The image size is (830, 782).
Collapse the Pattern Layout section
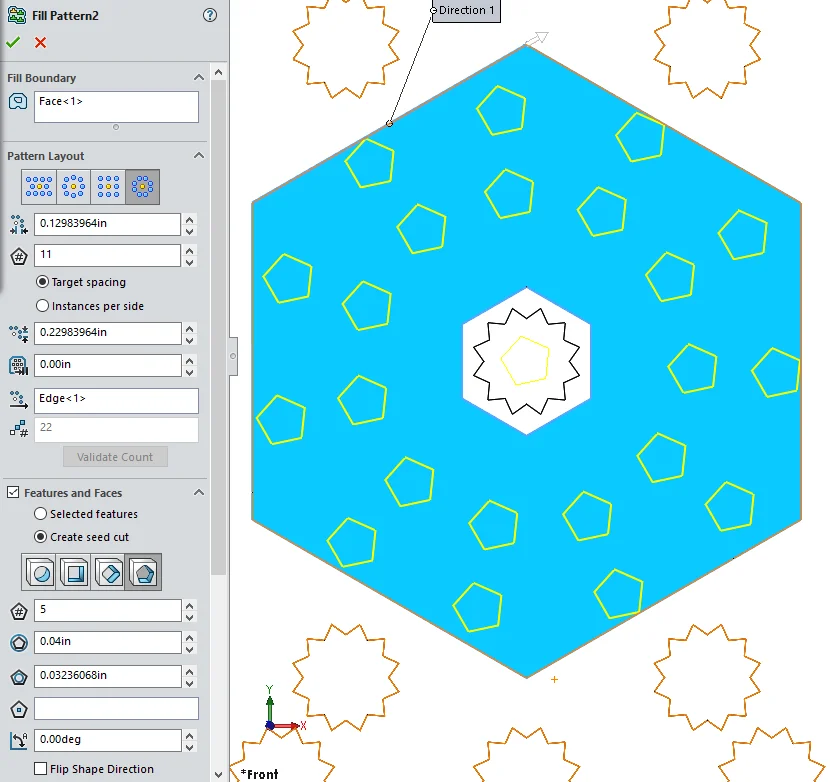tap(198, 156)
